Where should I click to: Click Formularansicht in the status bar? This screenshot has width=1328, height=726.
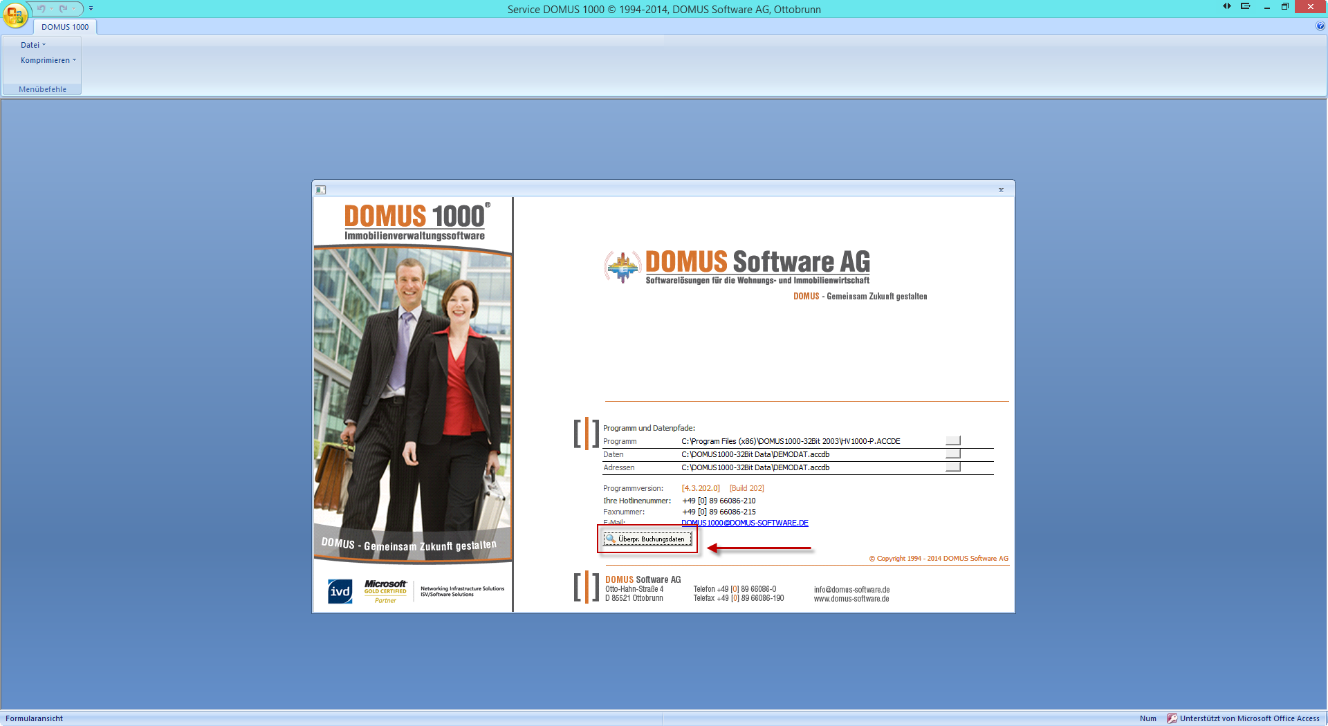(x=33, y=718)
